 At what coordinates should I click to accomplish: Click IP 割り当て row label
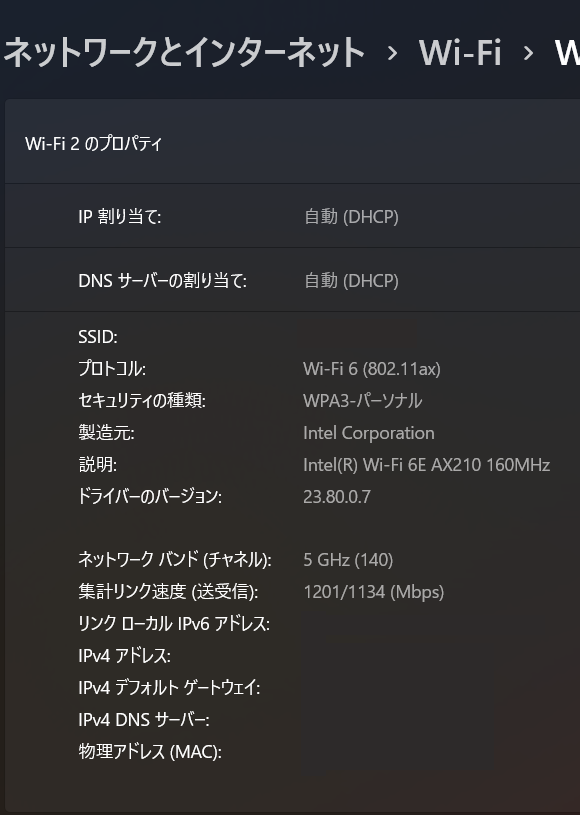(x=120, y=216)
